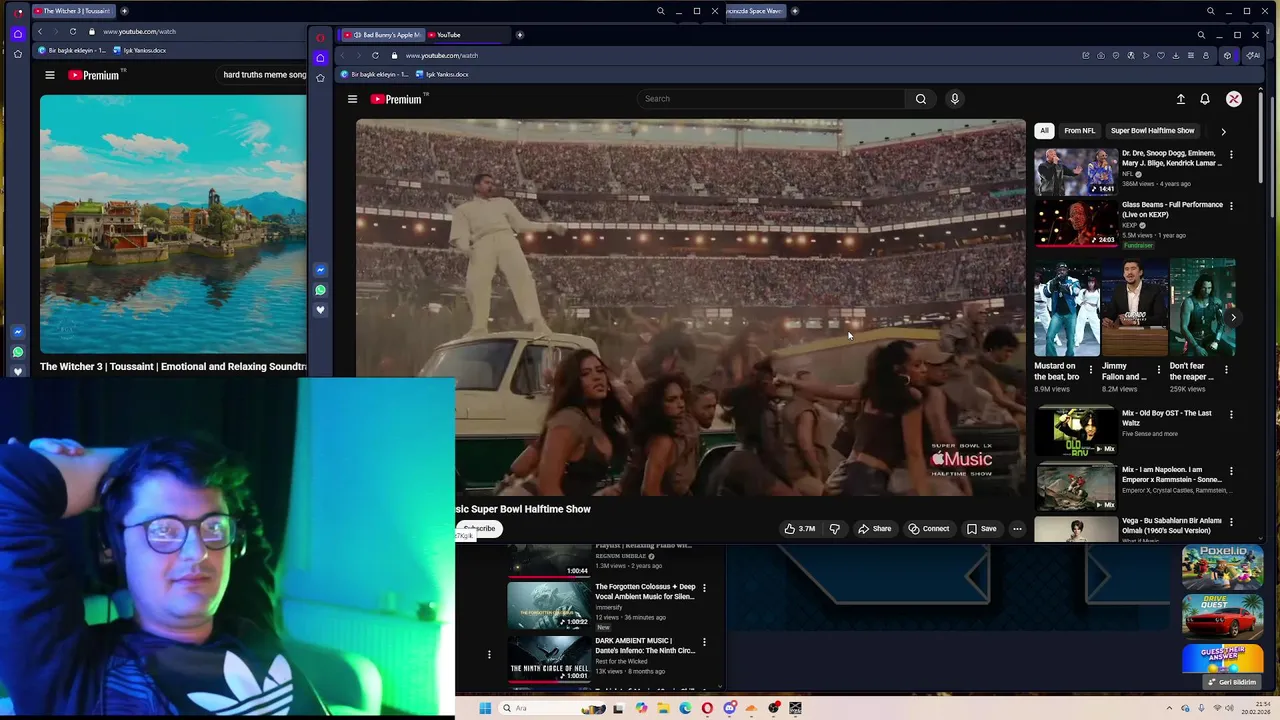Open Mustard on the beat short
1280x720 pixels.
click(1066, 308)
